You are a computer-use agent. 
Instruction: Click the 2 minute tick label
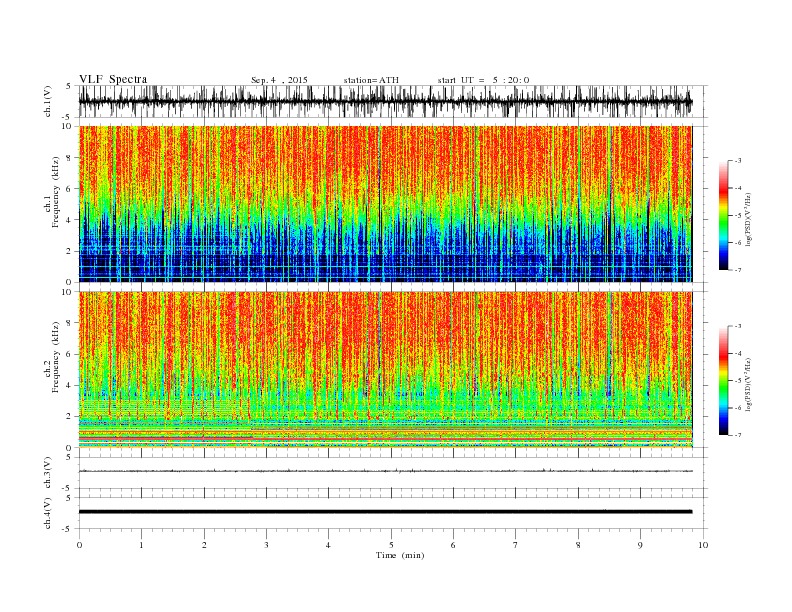click(x=204, y=545)
